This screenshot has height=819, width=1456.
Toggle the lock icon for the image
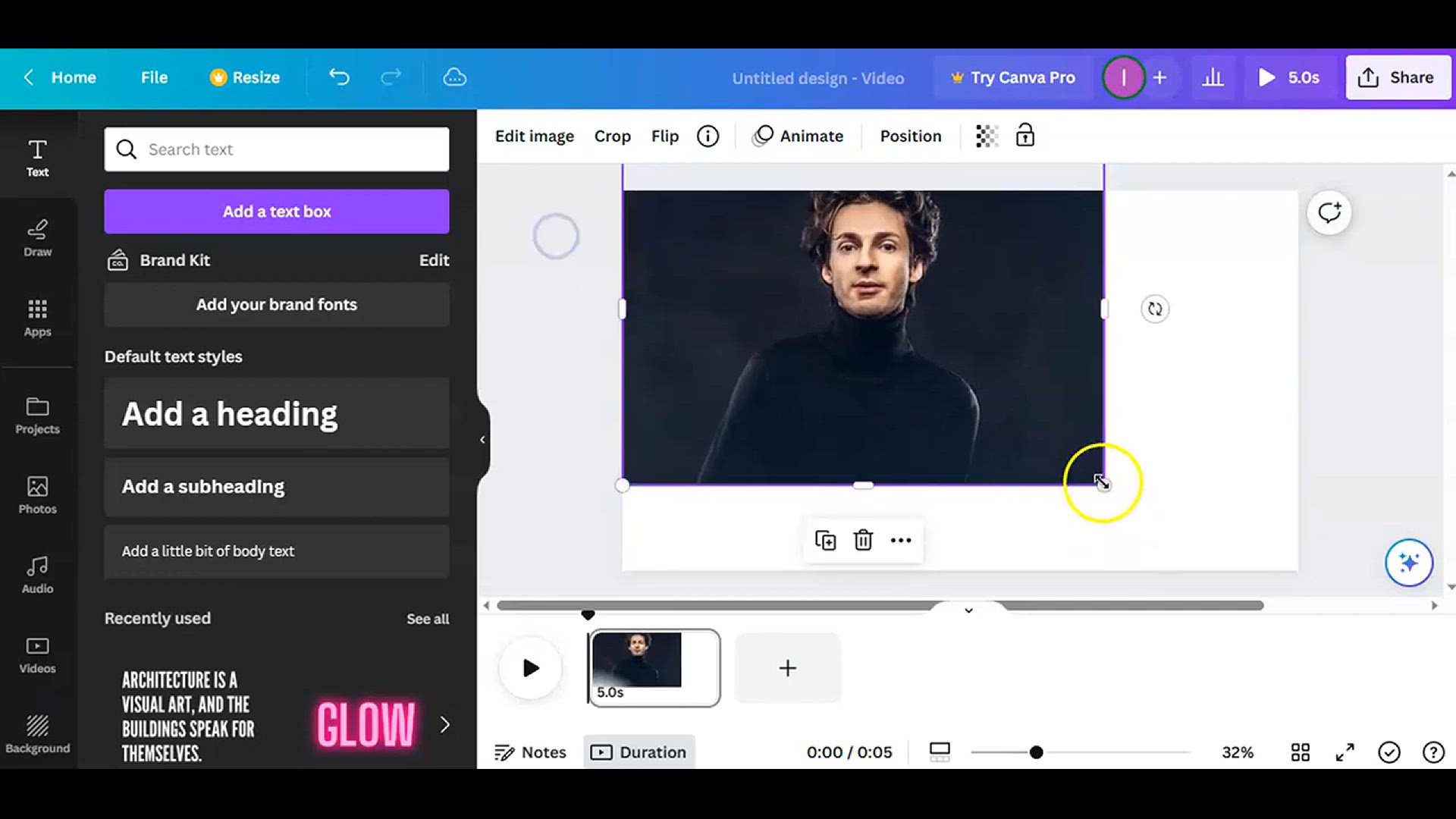tap(1025, 136)
